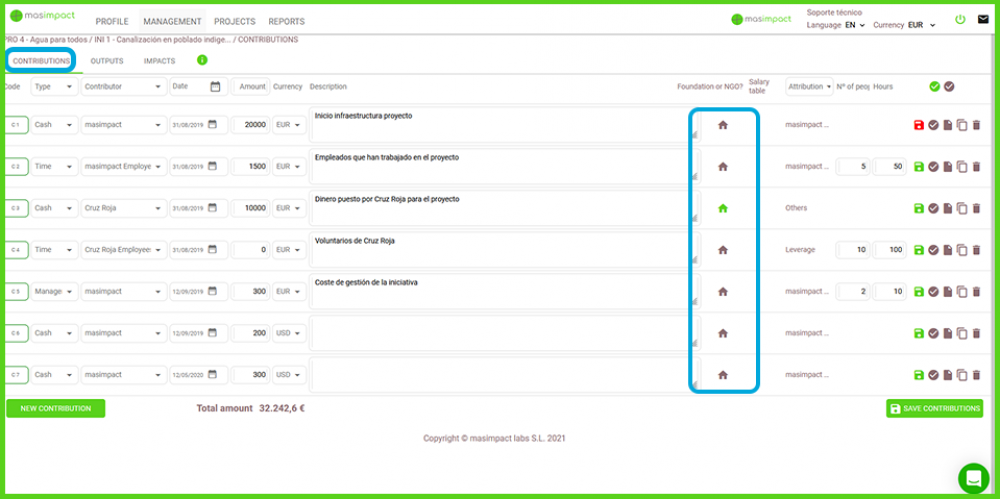Toggle the validate checkmark for row C-4
Image resolution: width=1000 pixels, height=499 pixels.
tap(933, 250)
